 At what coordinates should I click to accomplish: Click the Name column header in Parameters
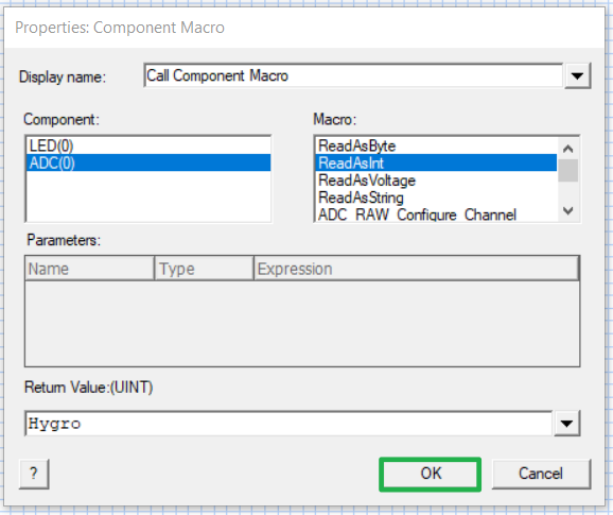[89, 268]
